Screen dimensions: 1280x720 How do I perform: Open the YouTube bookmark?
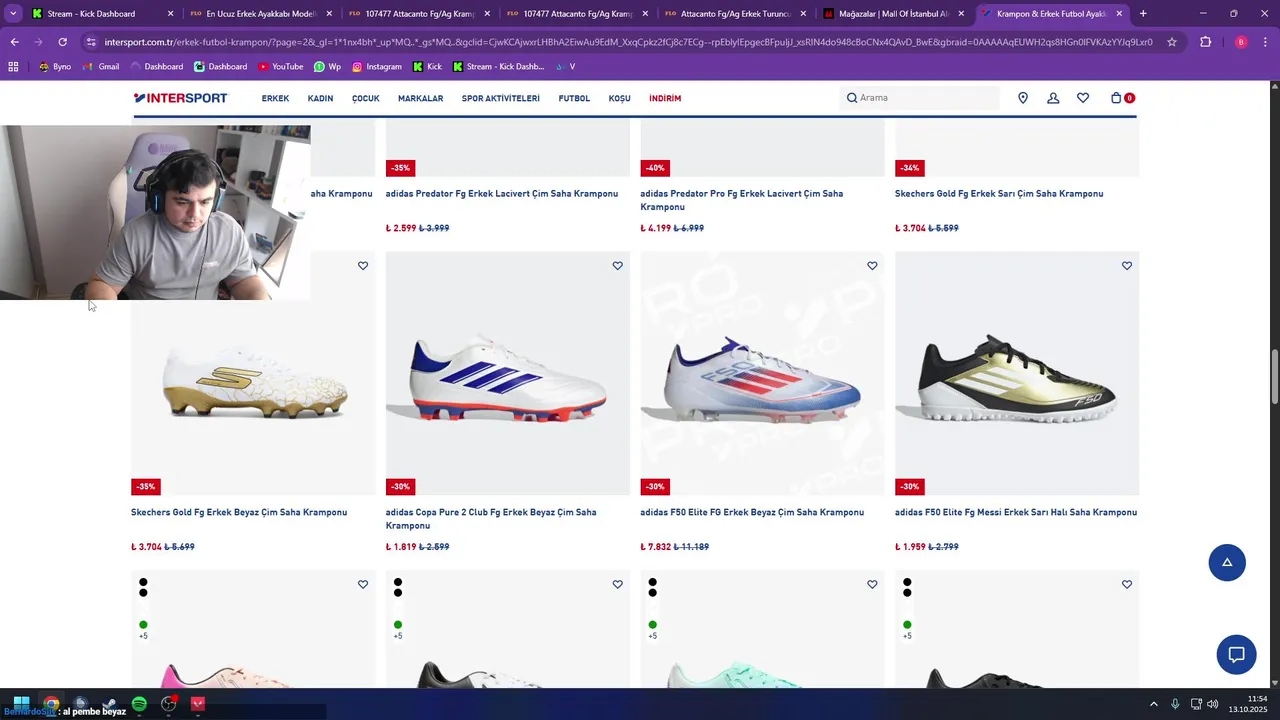point(280,66)
